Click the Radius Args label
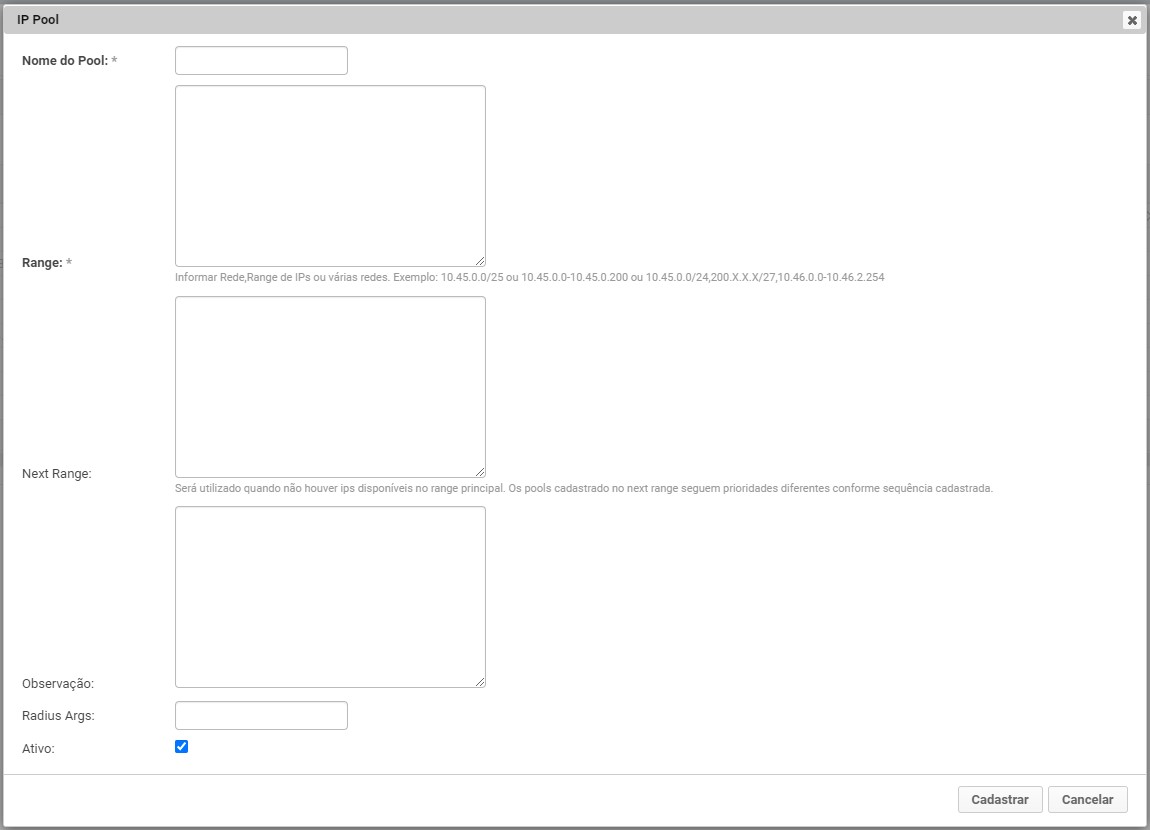This screenshot has width=1150, height=830. tap(58, 716)
